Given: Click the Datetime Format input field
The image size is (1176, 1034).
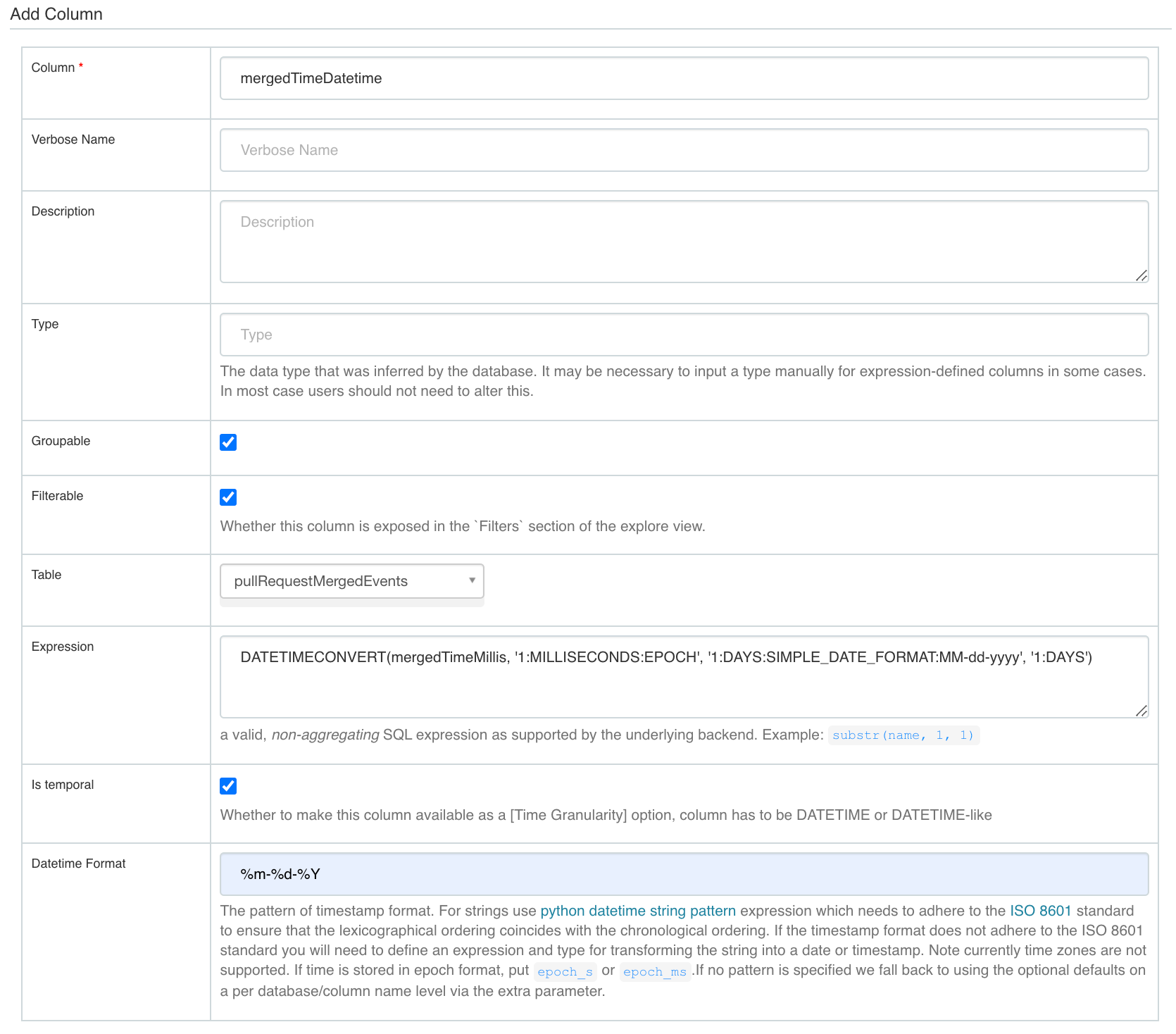Looking at the screenshot, I should pyautogui.click(x=683, y=874).
